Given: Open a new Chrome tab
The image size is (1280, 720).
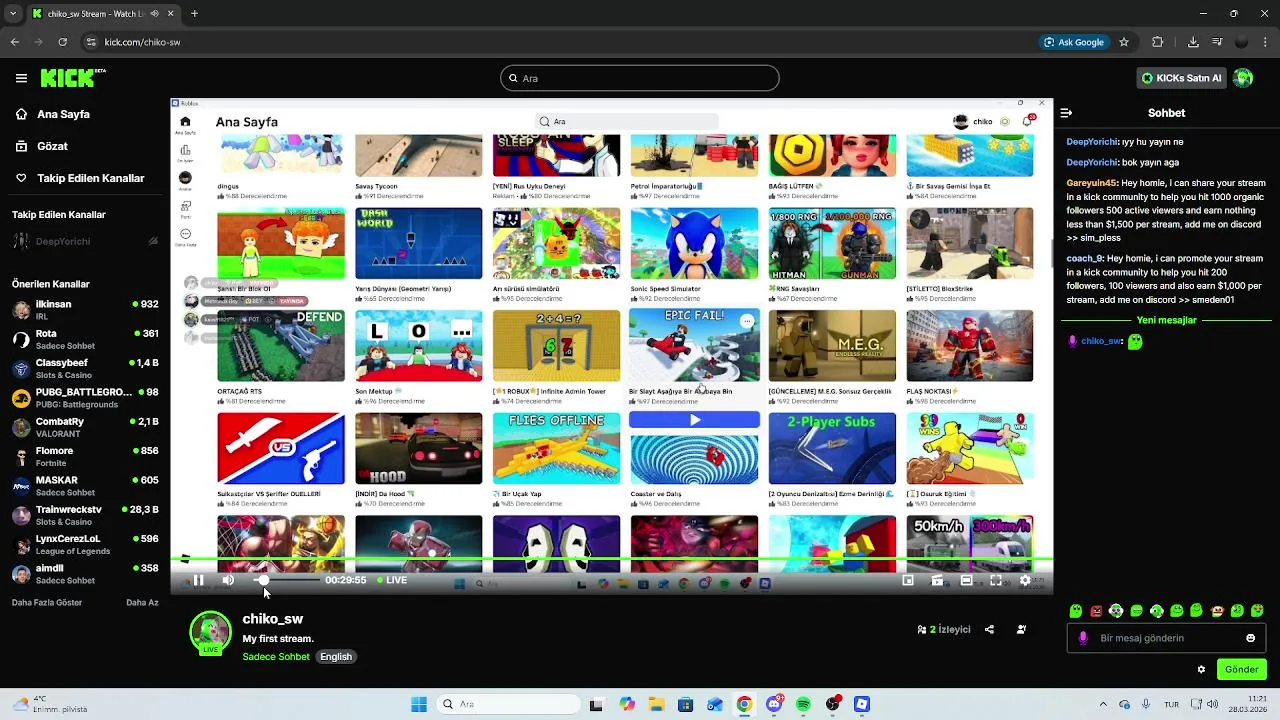Looking at the screenshot, I should tap(194, 14).
